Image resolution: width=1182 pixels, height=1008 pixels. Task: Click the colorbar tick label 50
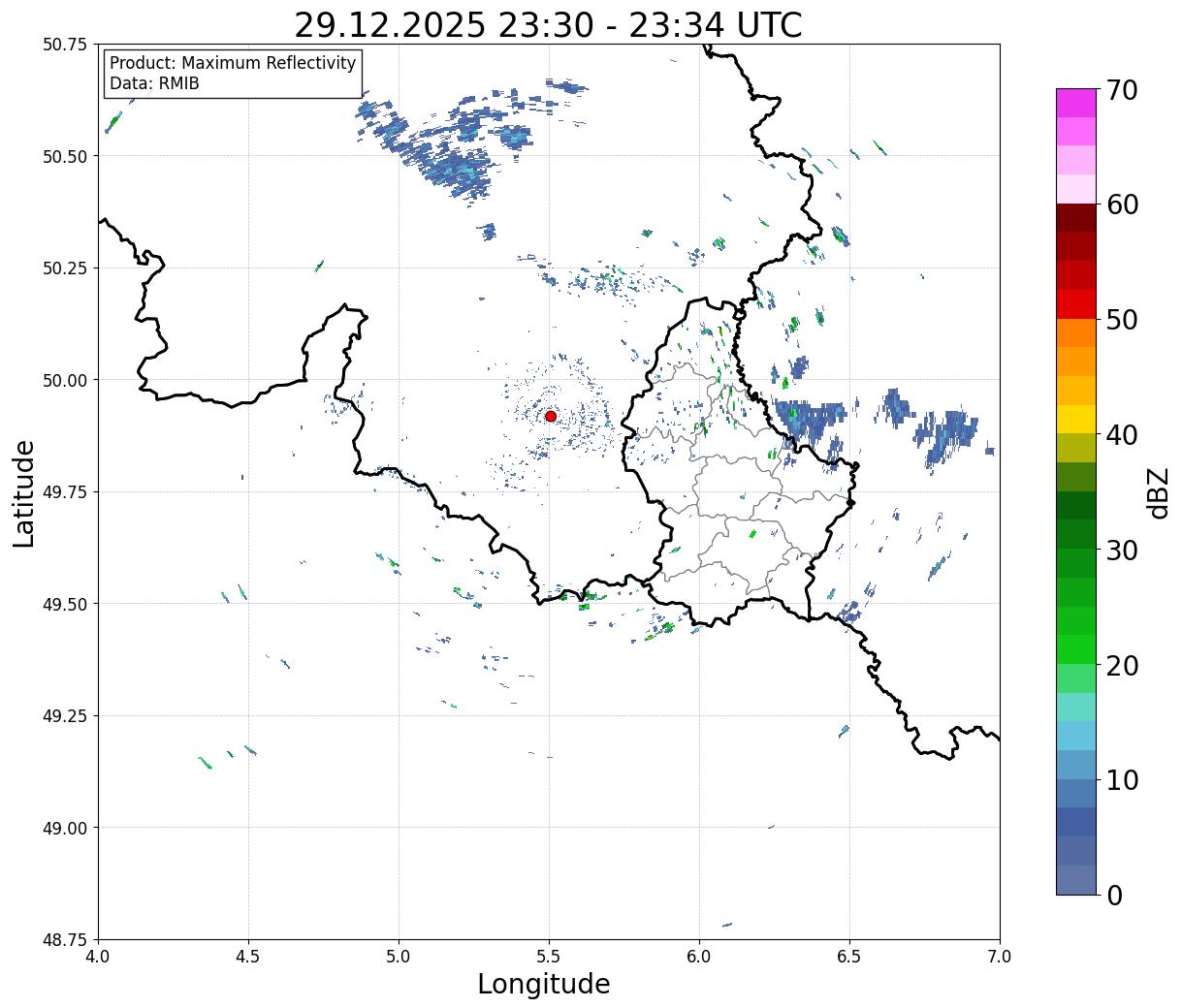click(1122, 320)
